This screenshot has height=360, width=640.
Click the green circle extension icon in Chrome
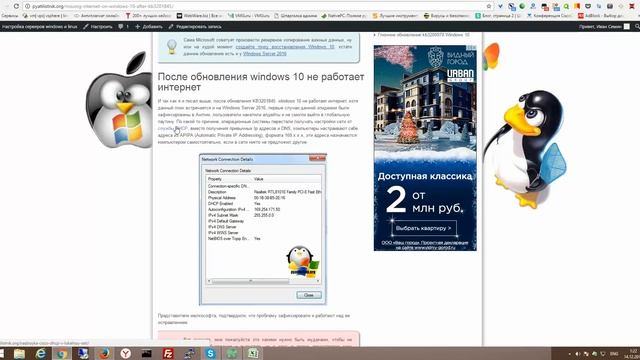[522, 6]
